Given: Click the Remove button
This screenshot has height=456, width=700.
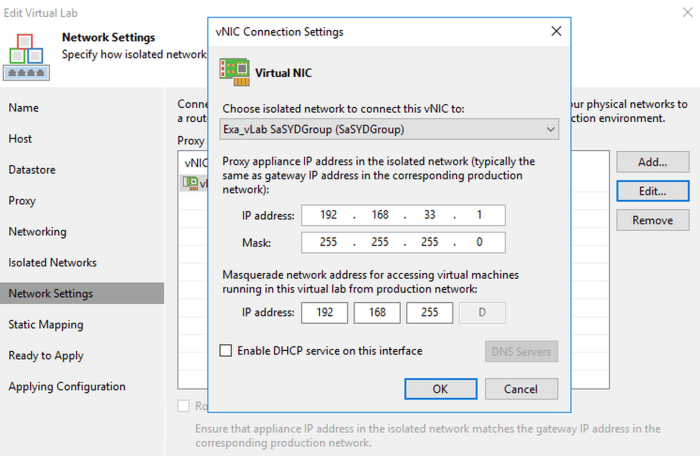Looking at the screenshot, I should (x=653, y=220).
